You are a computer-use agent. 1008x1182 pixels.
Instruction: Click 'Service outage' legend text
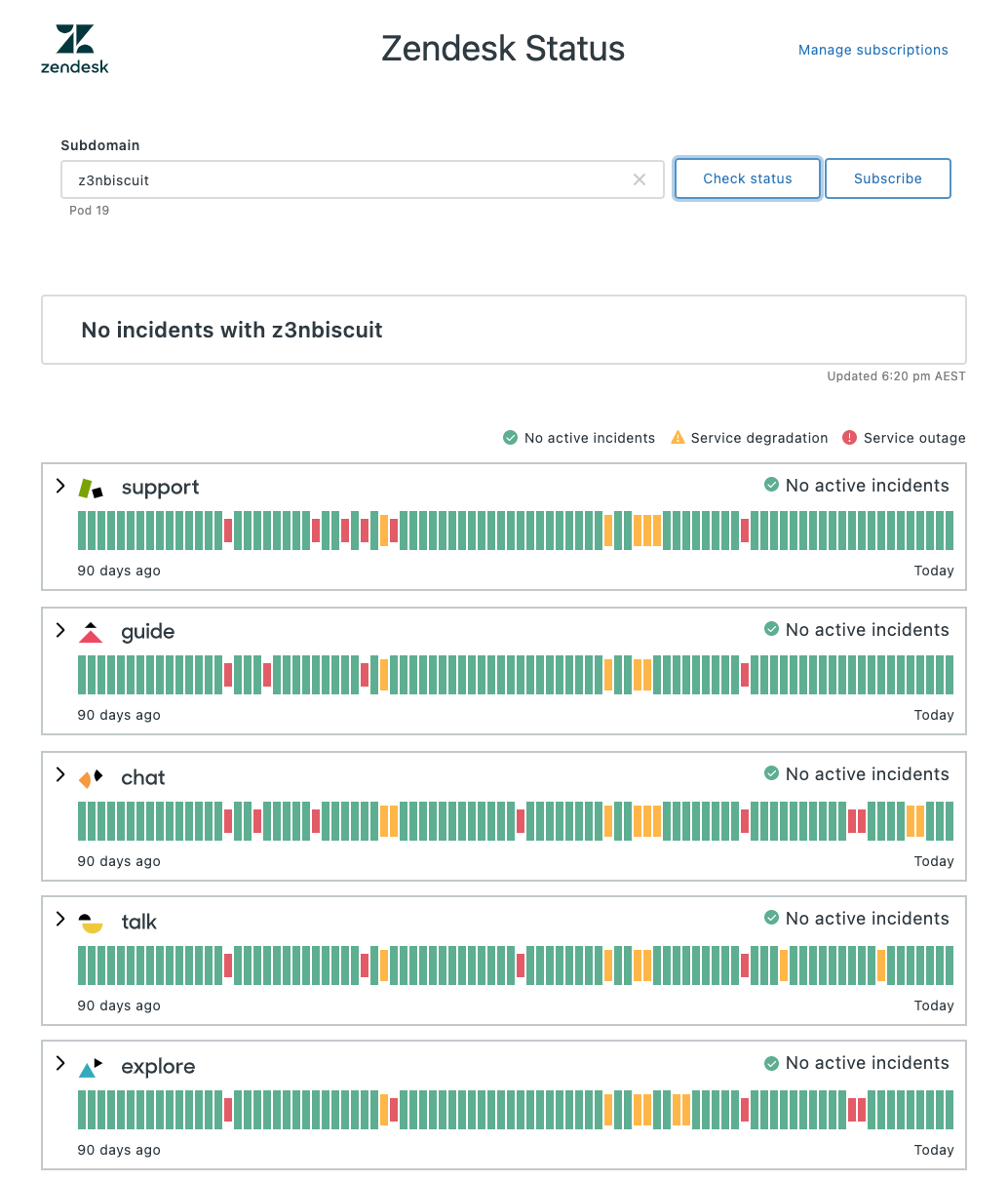[914, 438]
